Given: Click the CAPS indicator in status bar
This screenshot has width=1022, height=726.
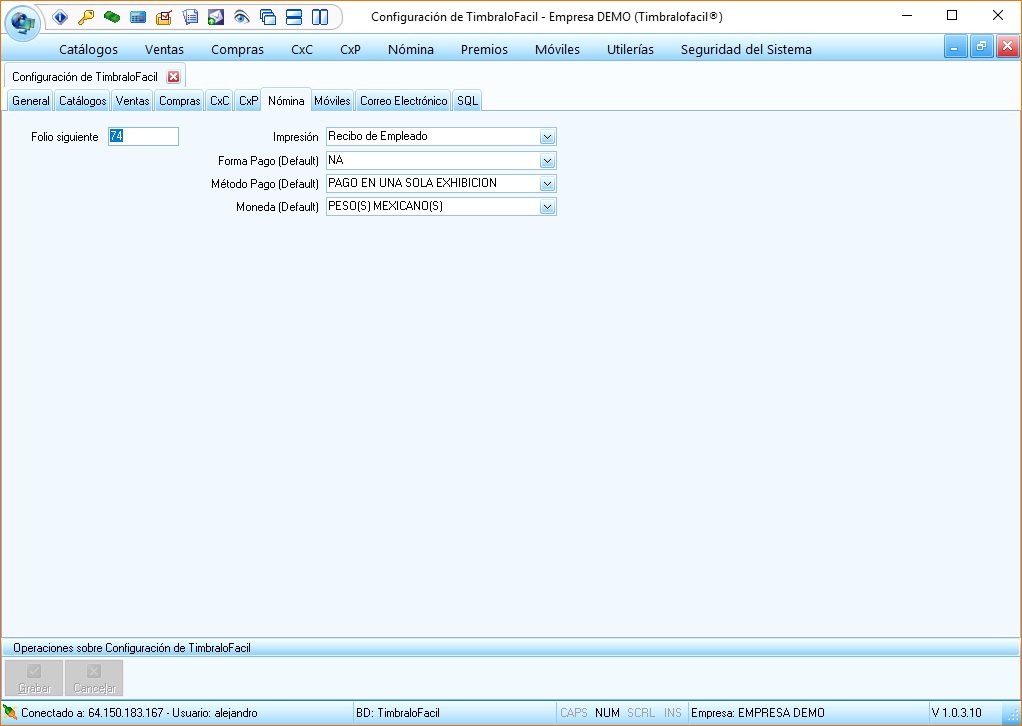Looking at the screenshot, I should click(574, 713).
